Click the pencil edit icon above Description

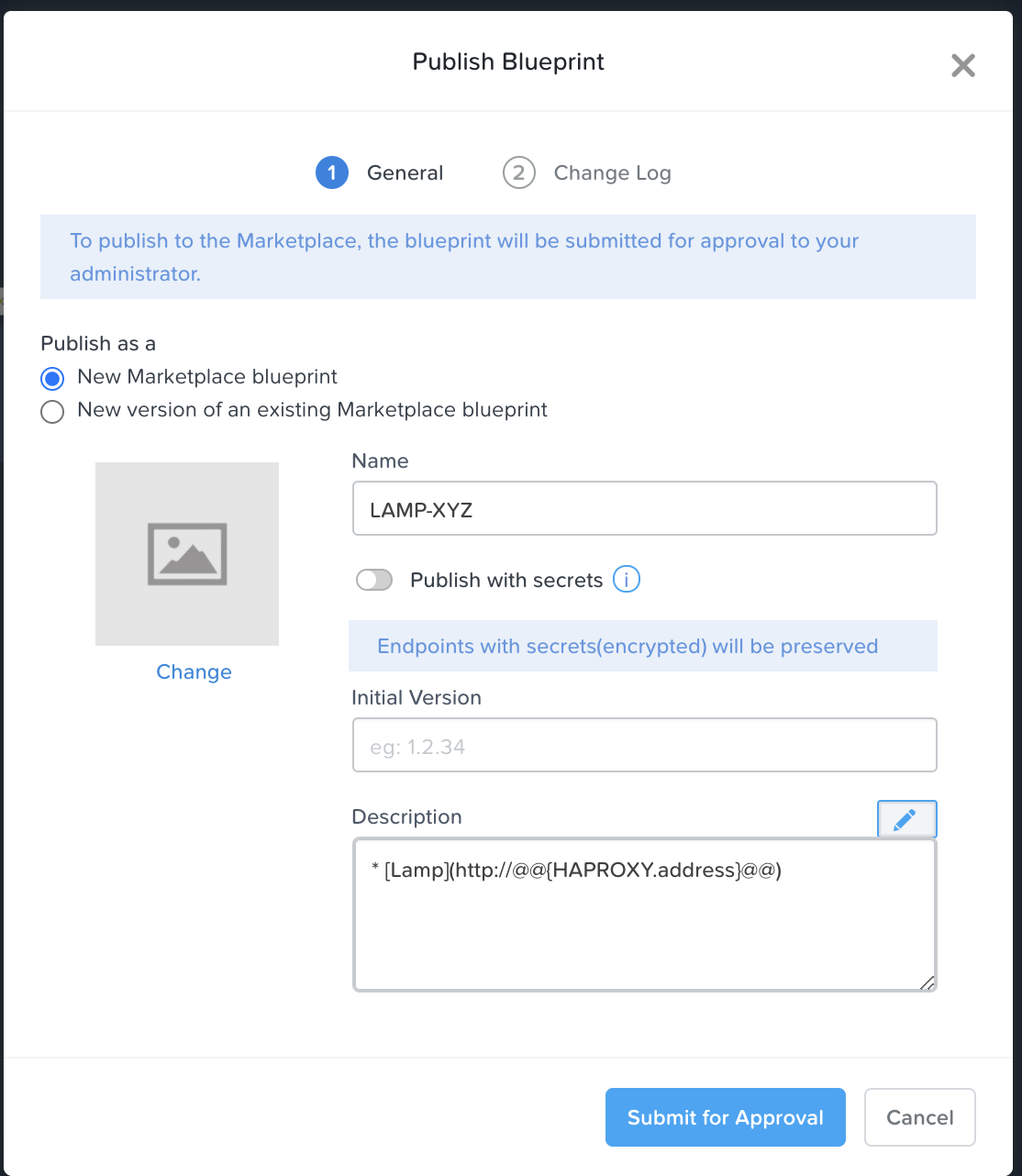click(907, 818)
